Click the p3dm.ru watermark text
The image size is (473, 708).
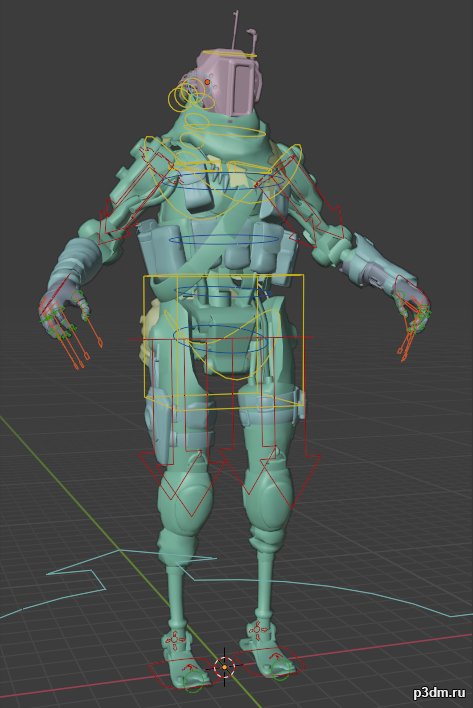pyautogui.click(x=439, y=692)
